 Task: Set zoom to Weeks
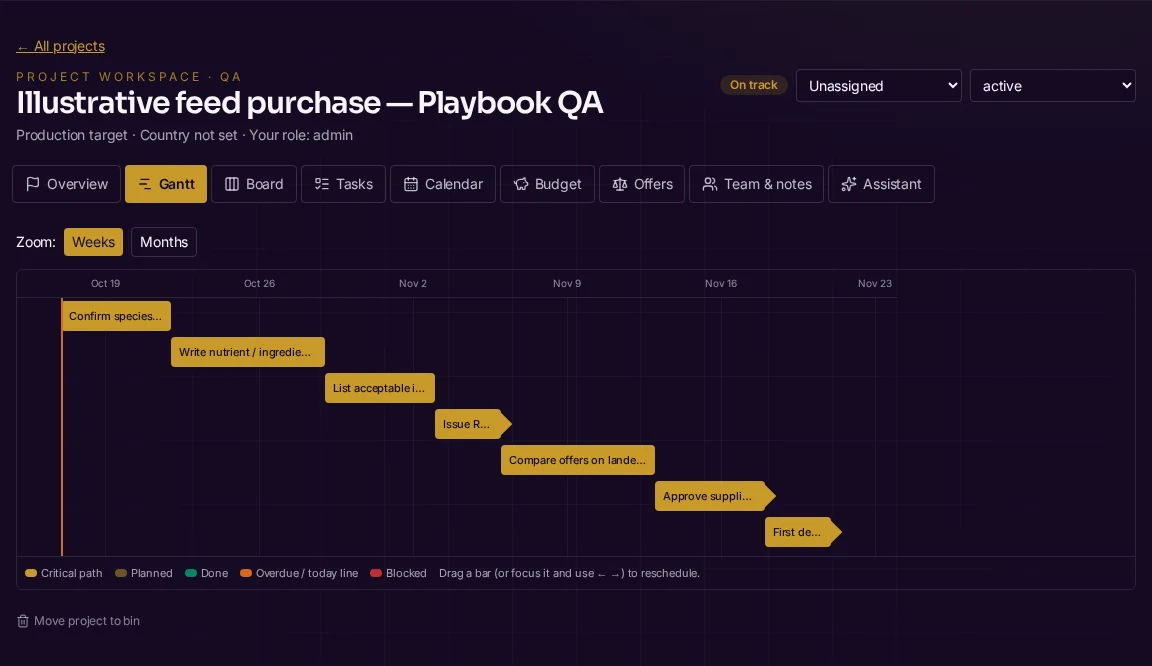coord(93,242)
